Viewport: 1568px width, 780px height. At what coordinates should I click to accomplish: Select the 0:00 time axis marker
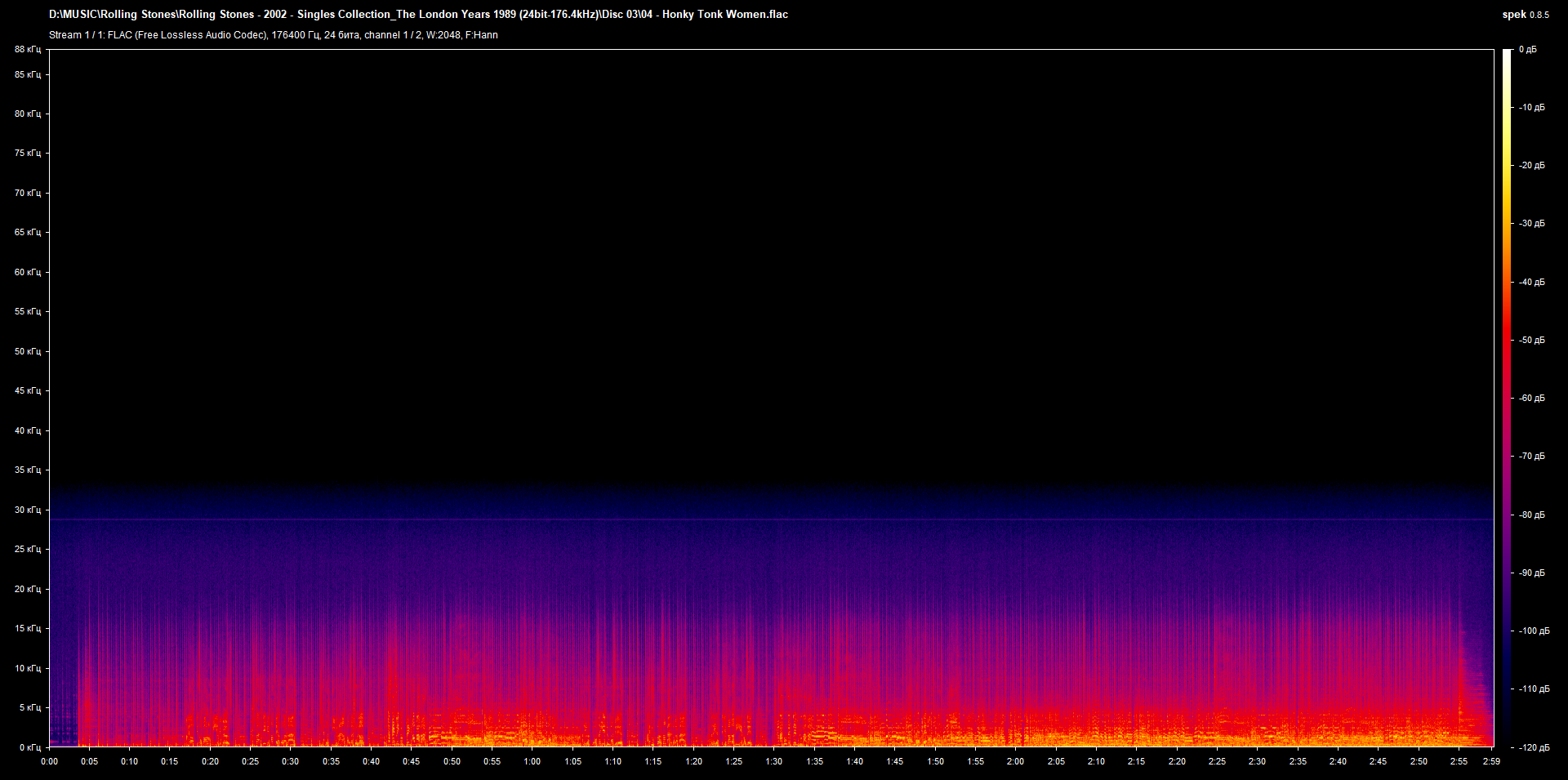pyautogui.click(x=49, y=761)
